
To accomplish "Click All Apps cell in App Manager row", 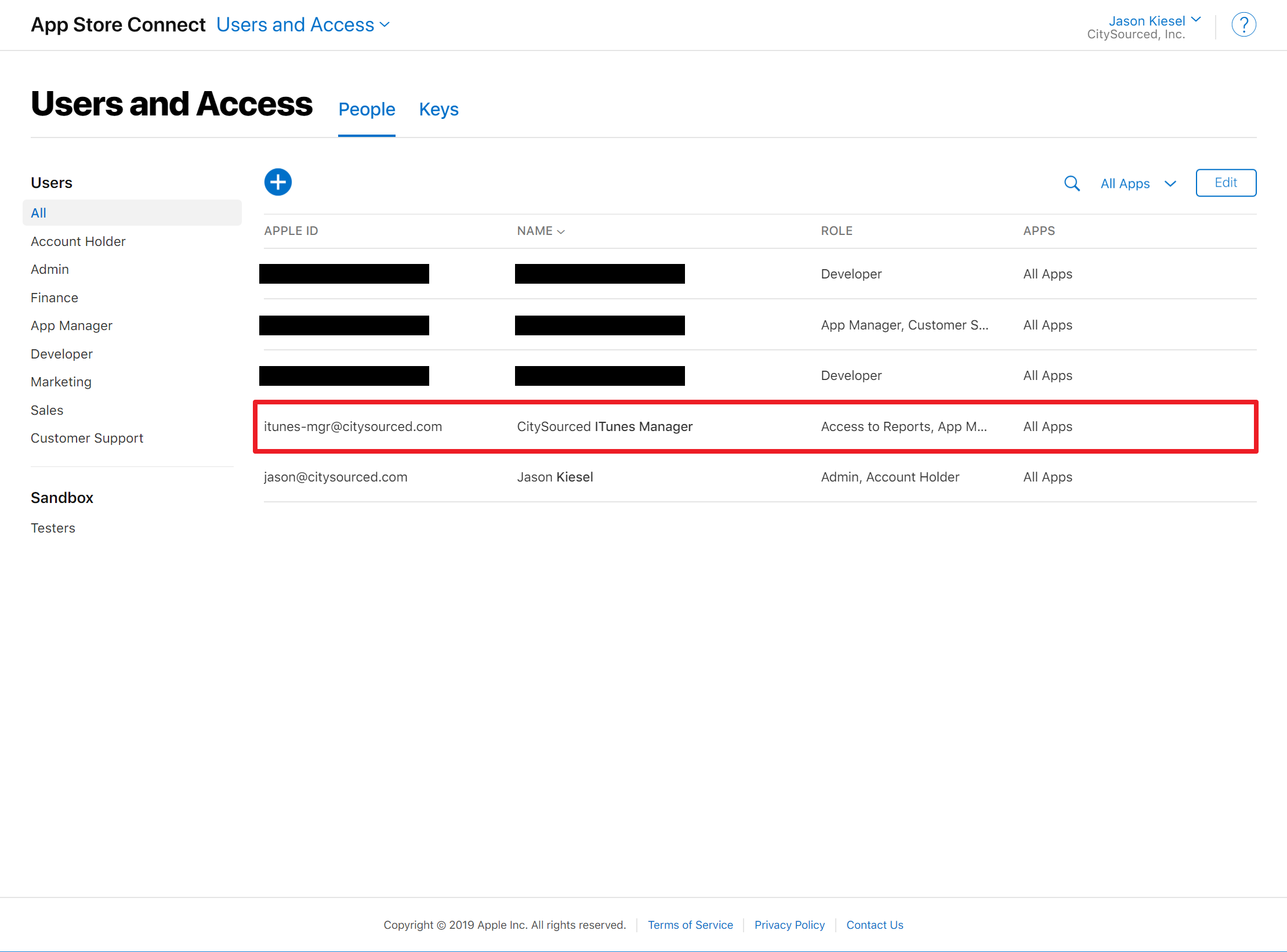I will pos(1047,325).
